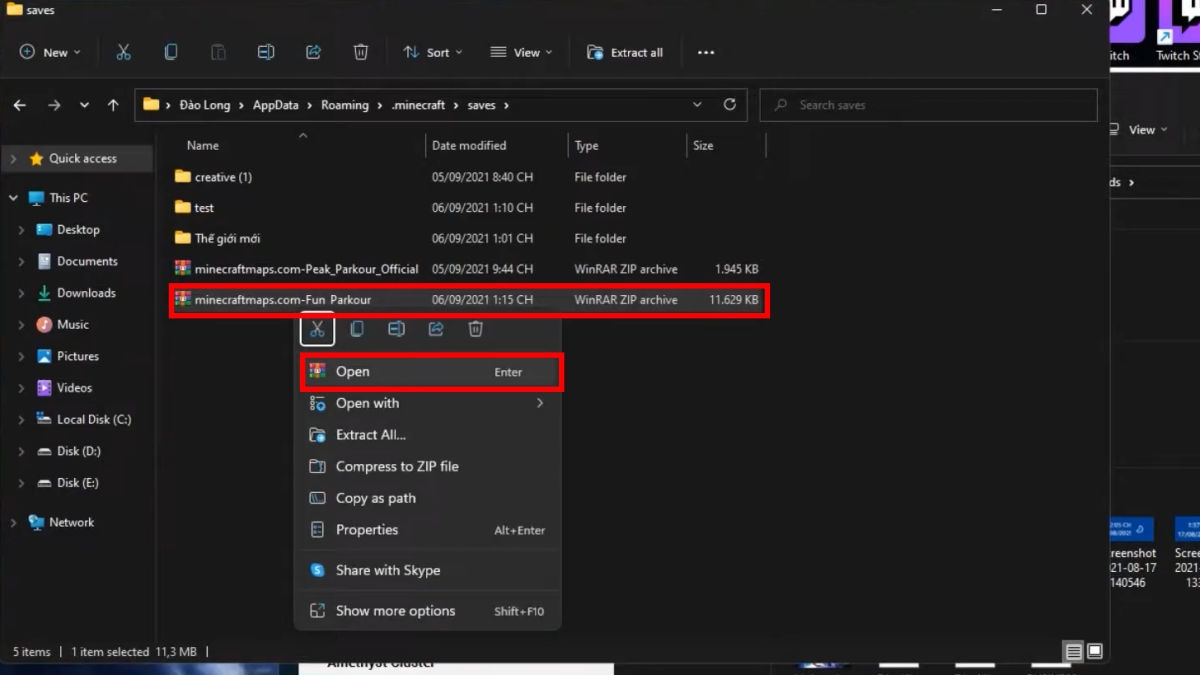Click the Delete icon in the context menu
1200x675 pixels.
point(476,329)
